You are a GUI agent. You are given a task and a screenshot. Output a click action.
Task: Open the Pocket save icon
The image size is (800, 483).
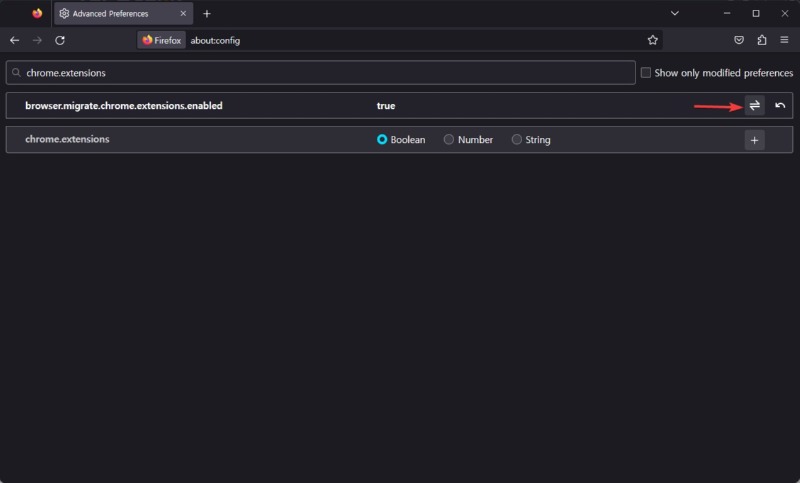739,40
